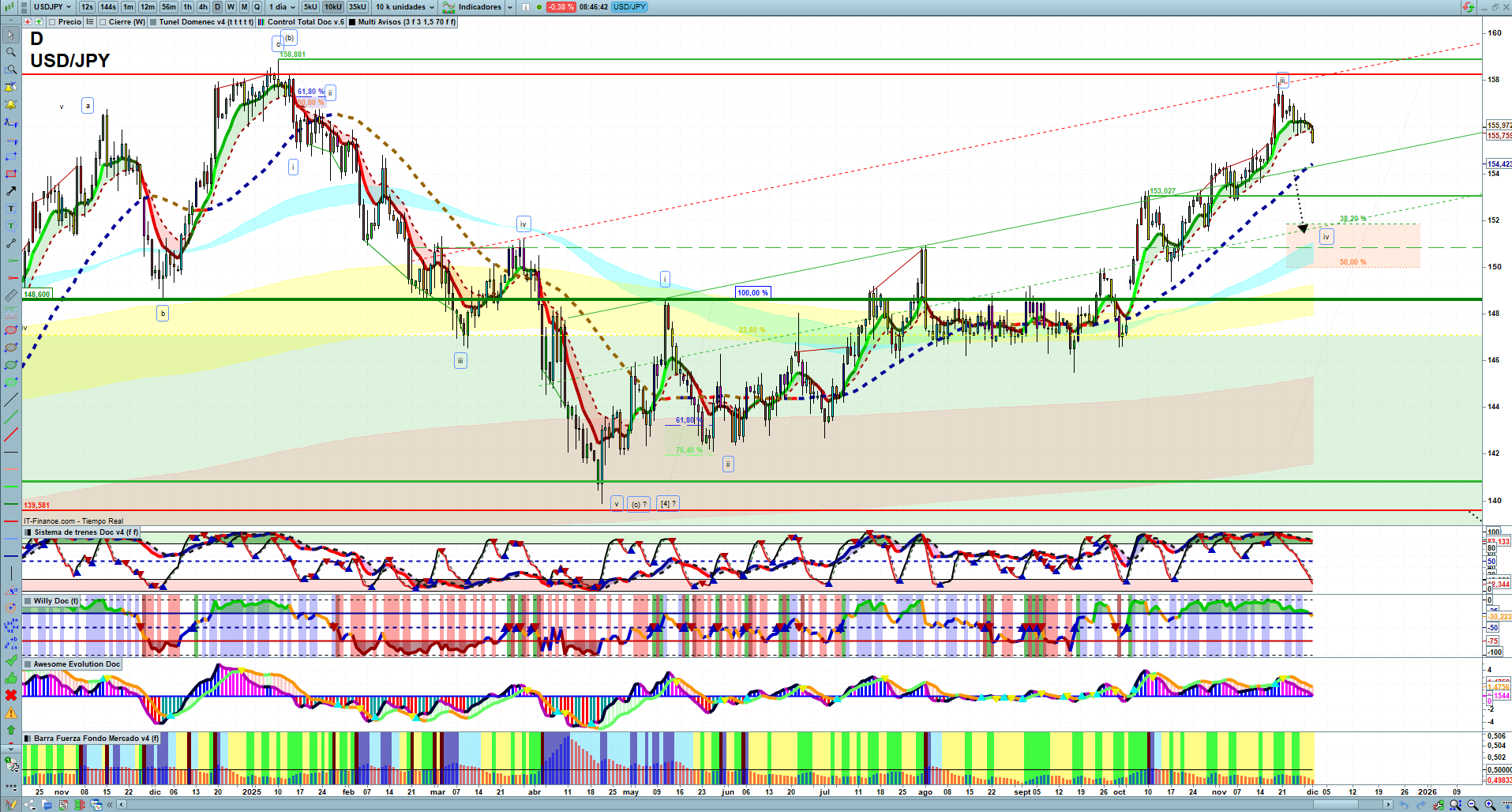Open the '1 día' period dropdown

[282, 7]
